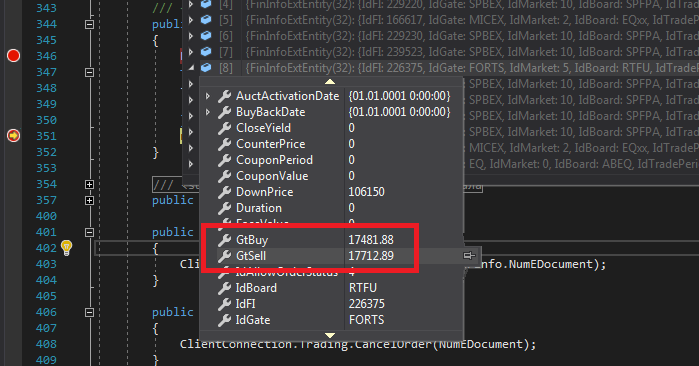Select the wrench icon beside IdBoard
The width and height of the screenshot is (699, 366).
(225, 288)
